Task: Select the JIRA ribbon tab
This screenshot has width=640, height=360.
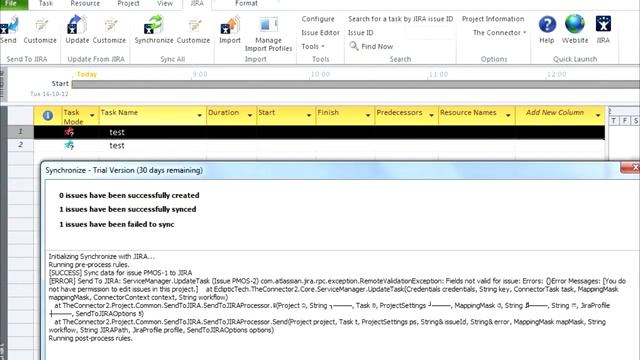Action: [197, 4]
